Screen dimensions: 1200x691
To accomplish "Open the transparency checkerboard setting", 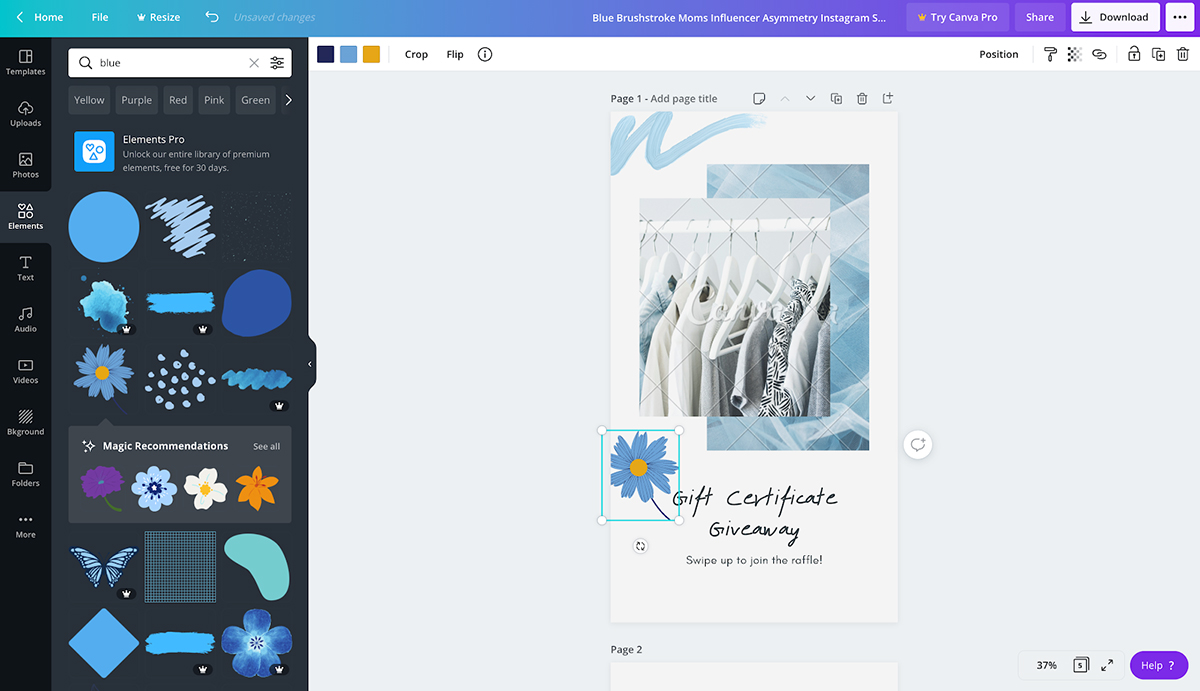I will 1075,55.
